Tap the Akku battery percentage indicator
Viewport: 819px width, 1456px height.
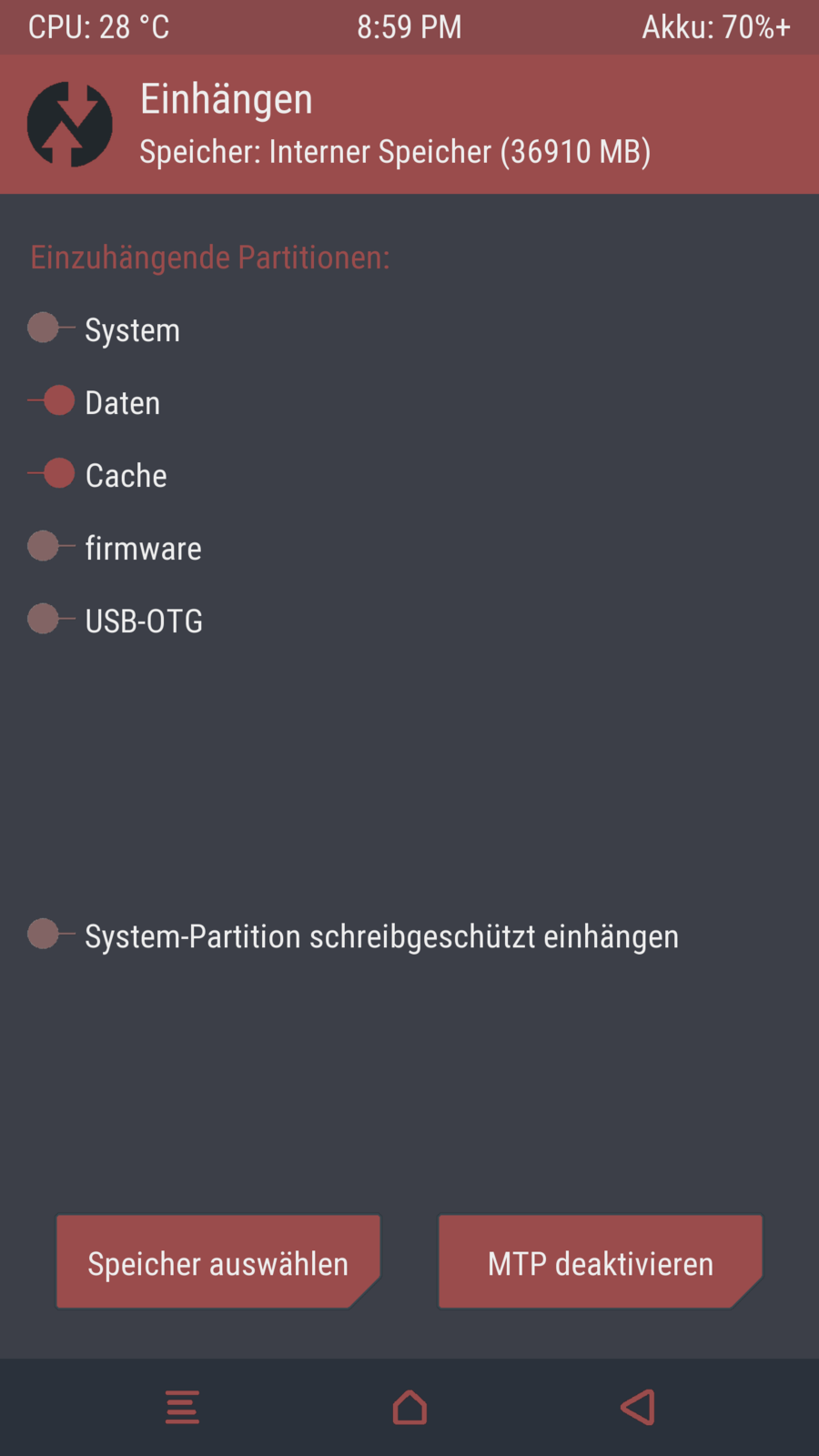[x=716, y=27]
